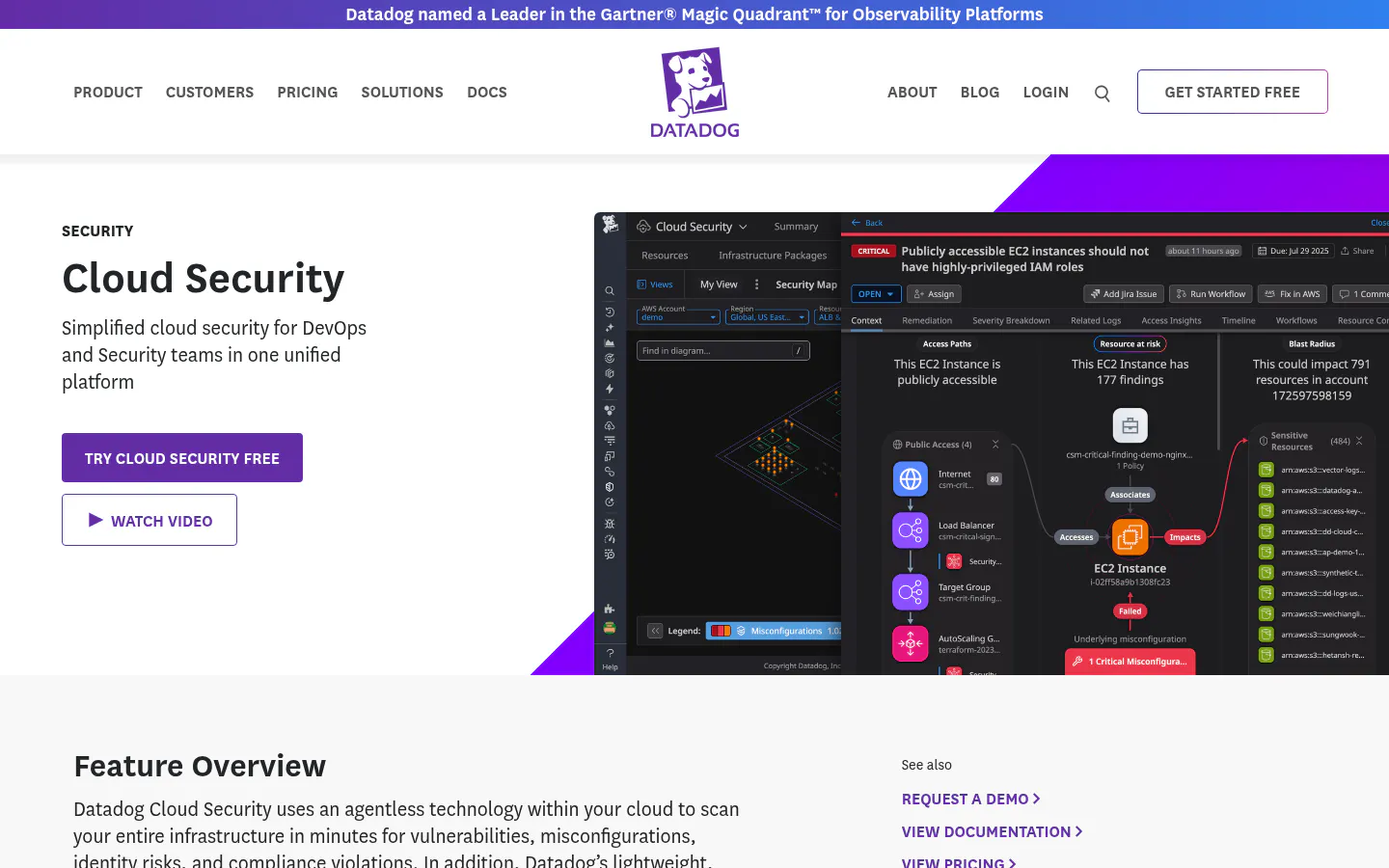Open the site search magnifier icon
The height and width of the screenshot is (868, 1389).
click(x=1103, y=94)
